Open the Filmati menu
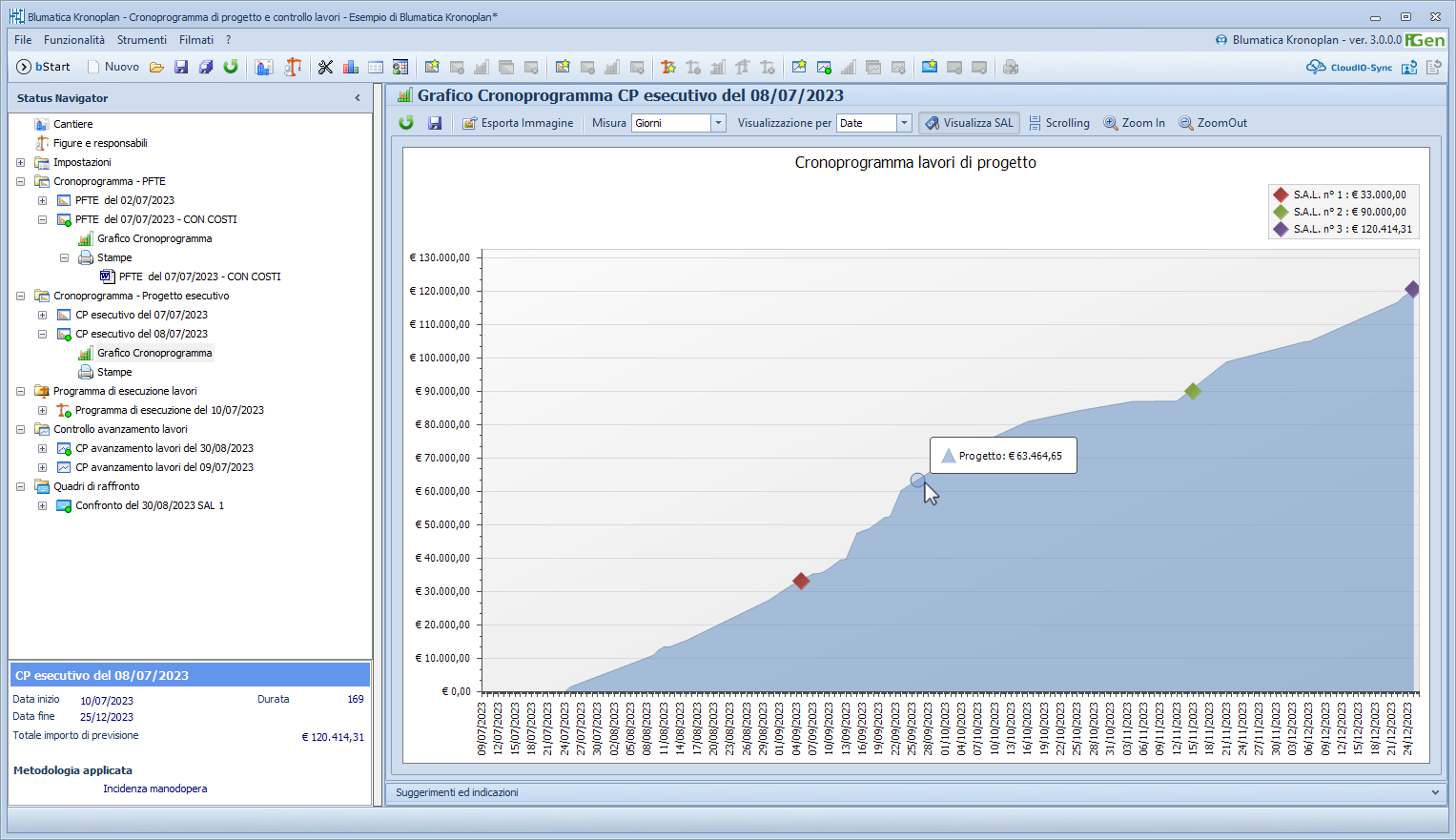 pyautogui.click(x=196, y=40)
